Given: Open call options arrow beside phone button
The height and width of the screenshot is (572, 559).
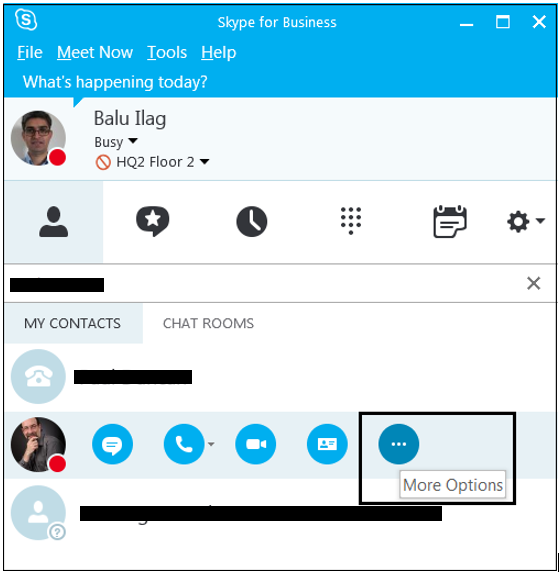Looking at the screenshot, I should (x=211, y=444).
